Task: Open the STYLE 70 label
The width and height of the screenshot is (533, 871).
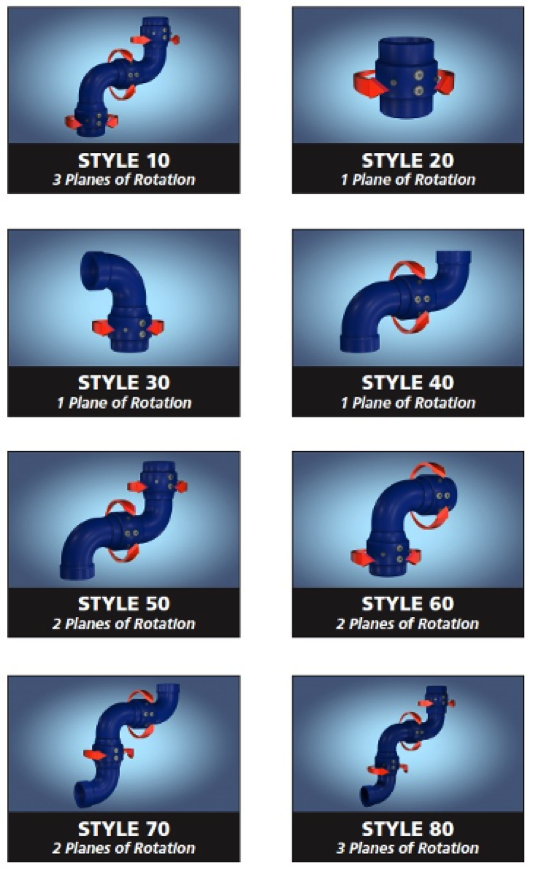Action: [124, 829]
